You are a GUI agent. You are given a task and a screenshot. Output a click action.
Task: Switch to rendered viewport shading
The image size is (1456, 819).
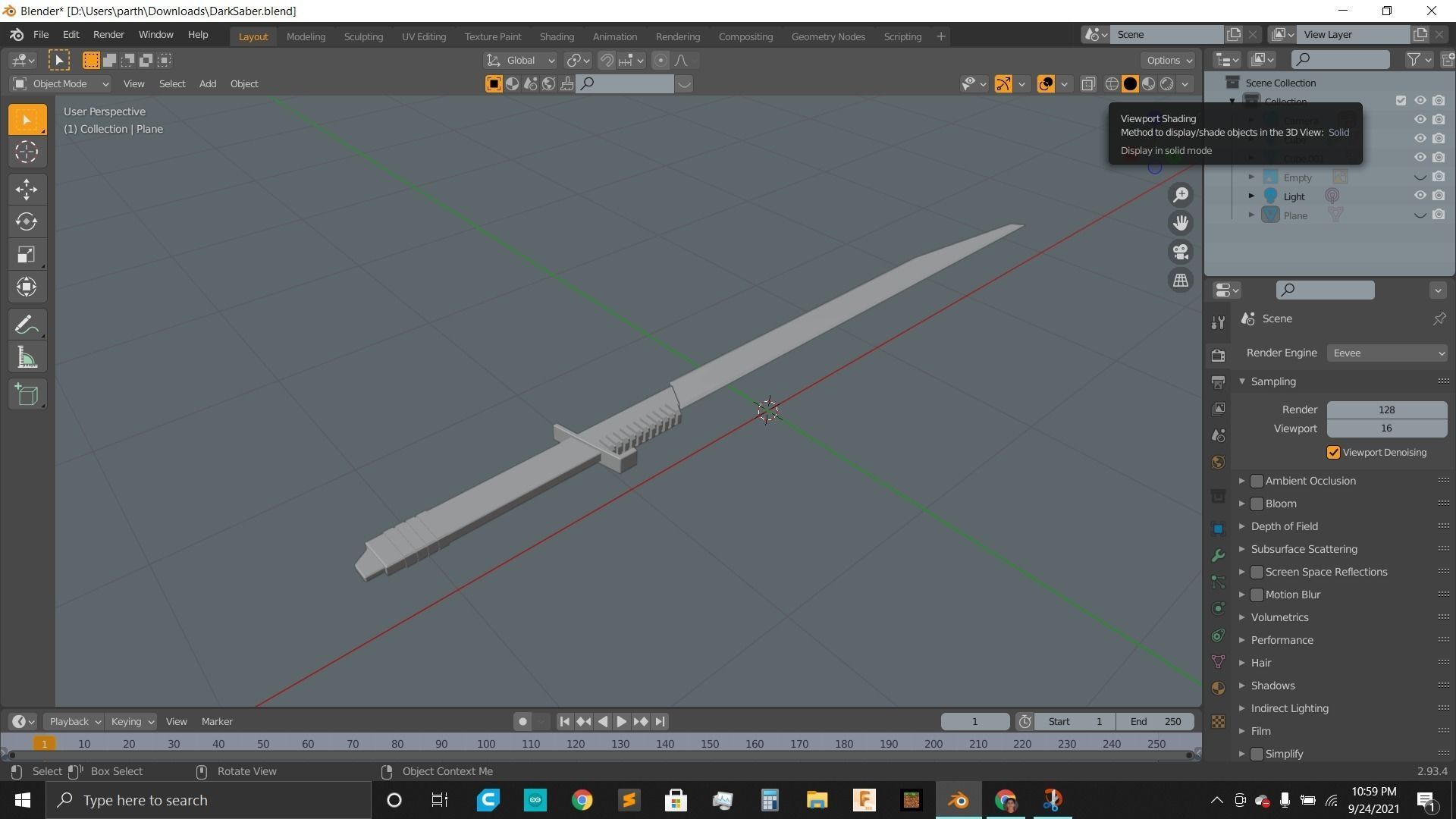click(1167, 84)
